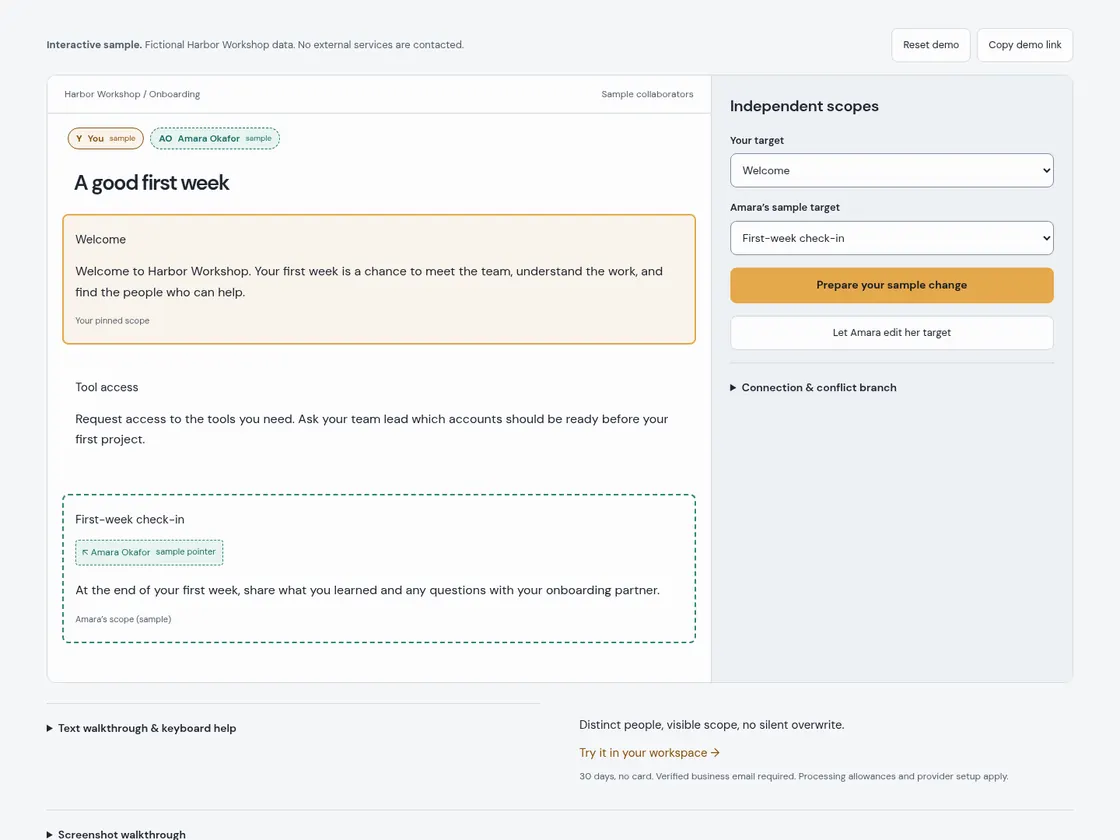The height and width of the screenshot is (840, 1120).
Task: Click the First-week check-in section heading
Action: (x=130, y=519)
